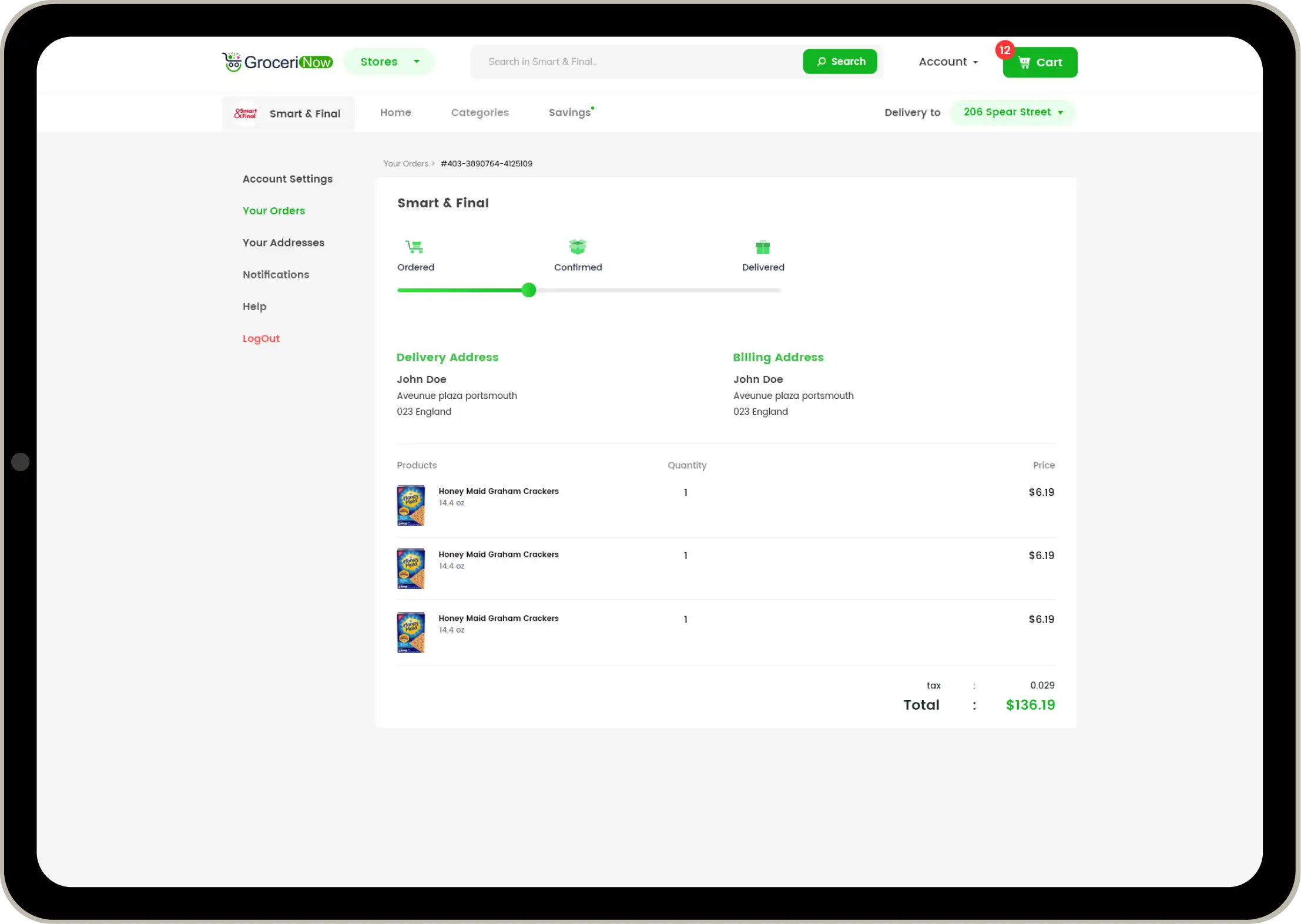
Task: Click third Honey Maid Graham Crackers product name
Action: tap(498, 618)
